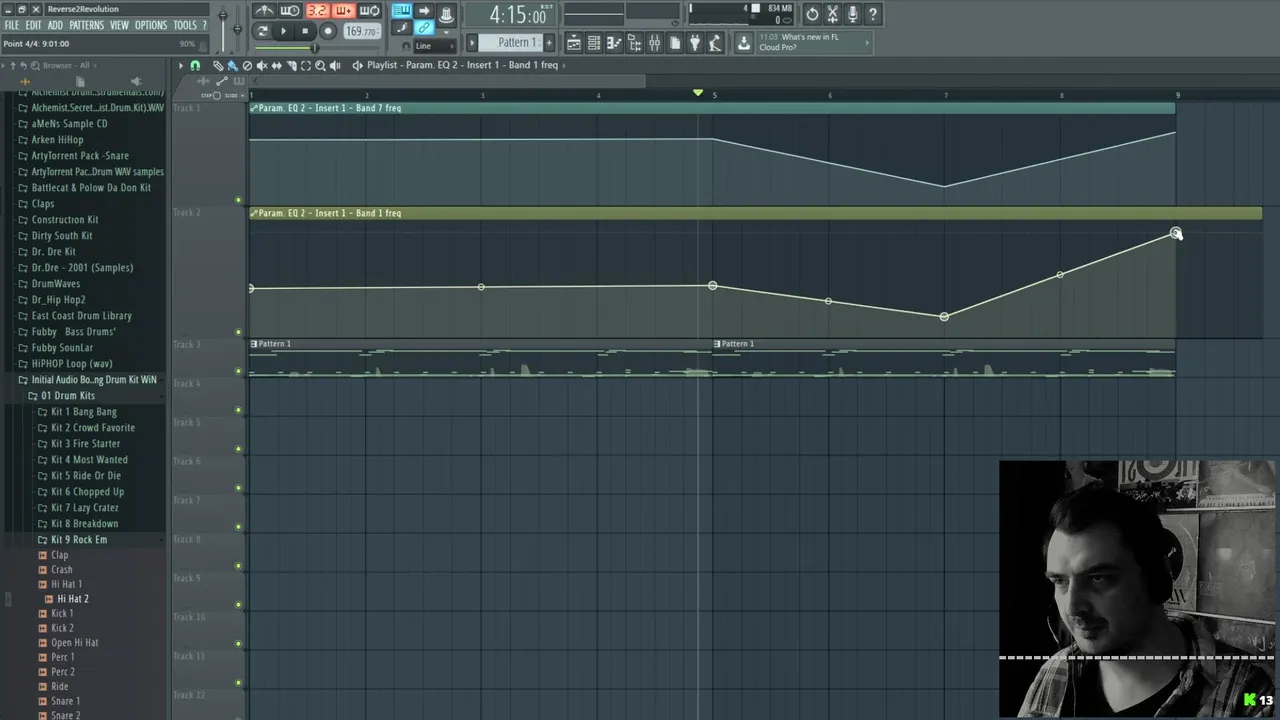Toggle the overdub recording button
This screenshot has width=1280, height=720.
[x=344, y=11]
